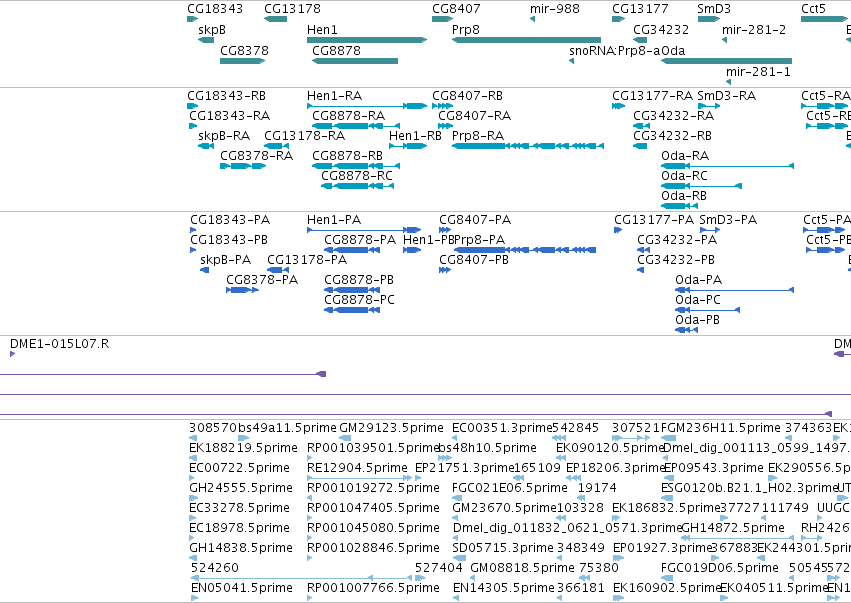Select the CG34232-PB protein arrow
The image size is (851, 603).
(640, 270)
